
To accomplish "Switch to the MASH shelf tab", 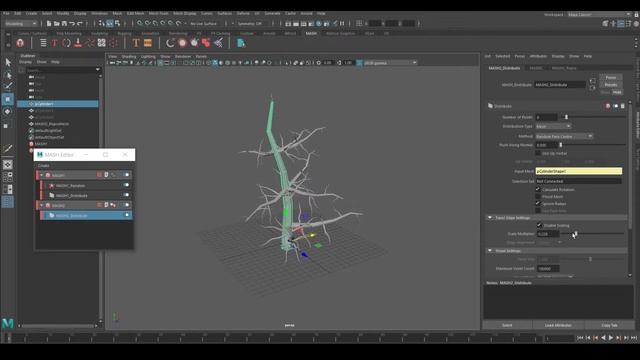I will 311,33.
